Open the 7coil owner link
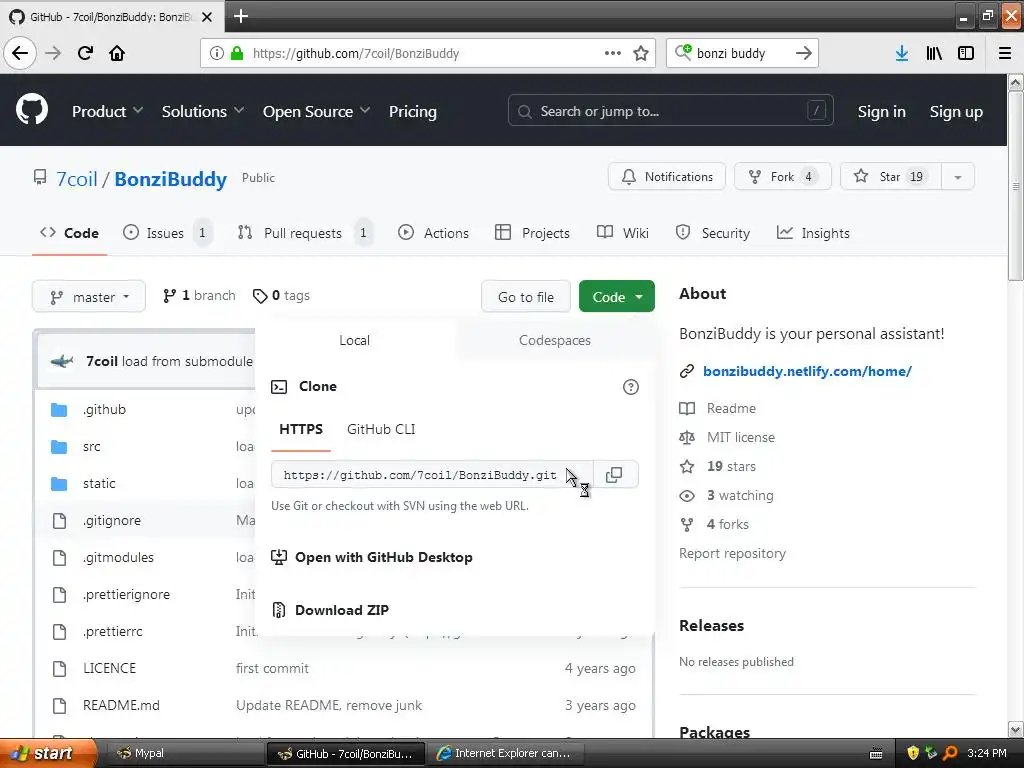Screen dimensions: 1024x768 point(76,179)
